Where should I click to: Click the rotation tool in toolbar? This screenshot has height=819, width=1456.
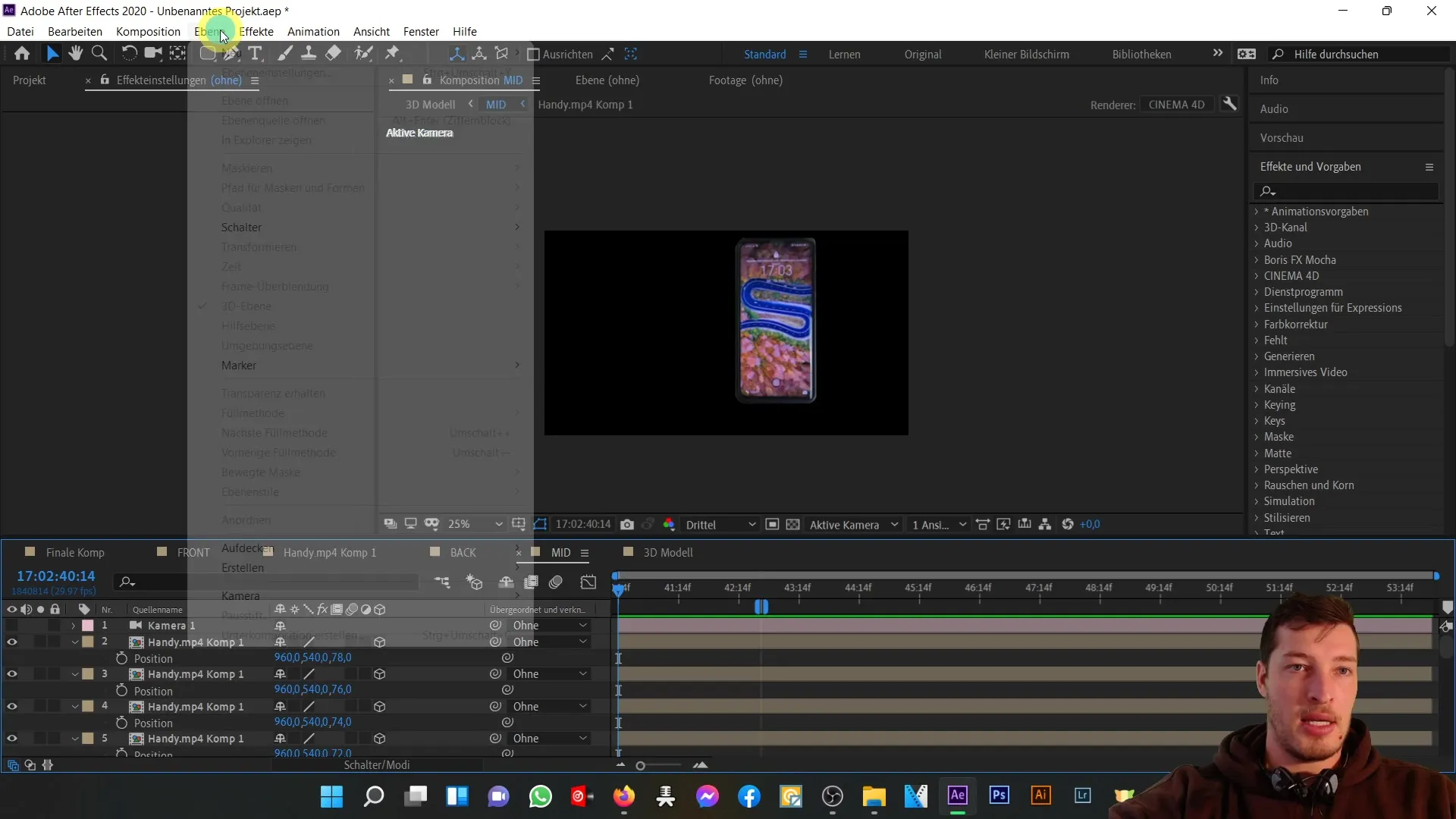point(128,54)
